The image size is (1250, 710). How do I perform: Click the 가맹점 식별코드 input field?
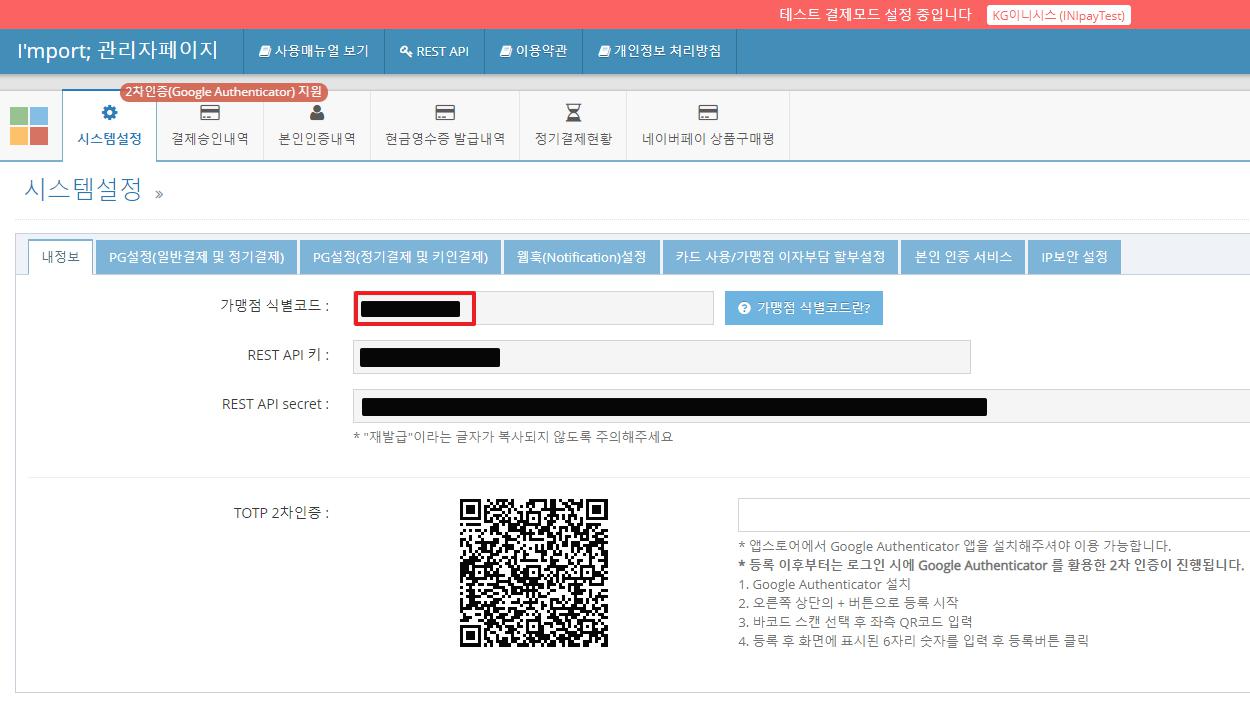[x=533, y=308]
